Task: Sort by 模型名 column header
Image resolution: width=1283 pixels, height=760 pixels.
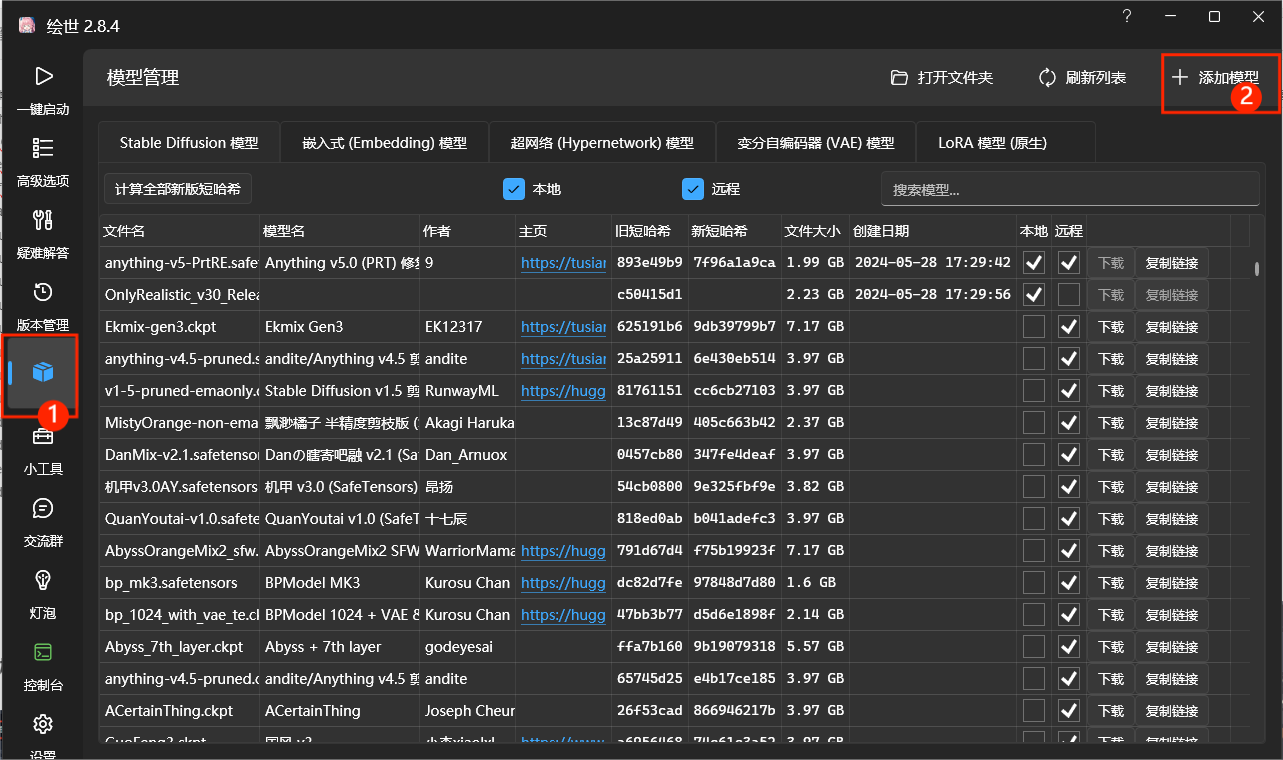Action: (339, 231)
